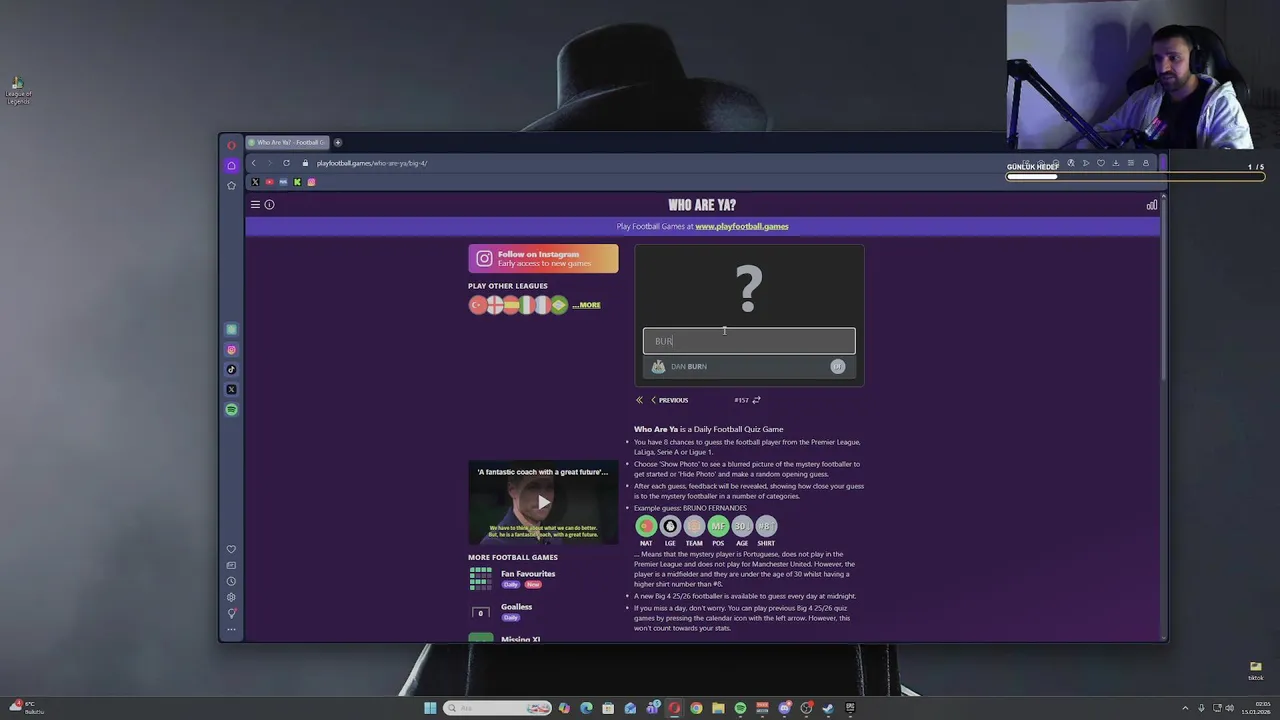Open the YouTube bookmark

(x=269, y=182)
